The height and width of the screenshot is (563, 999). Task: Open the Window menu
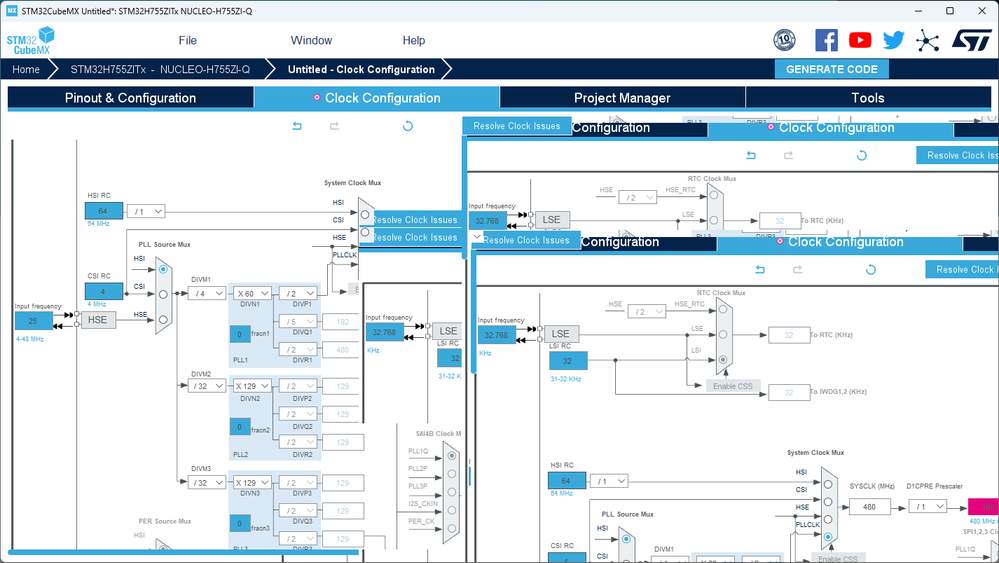click(311, 40)
